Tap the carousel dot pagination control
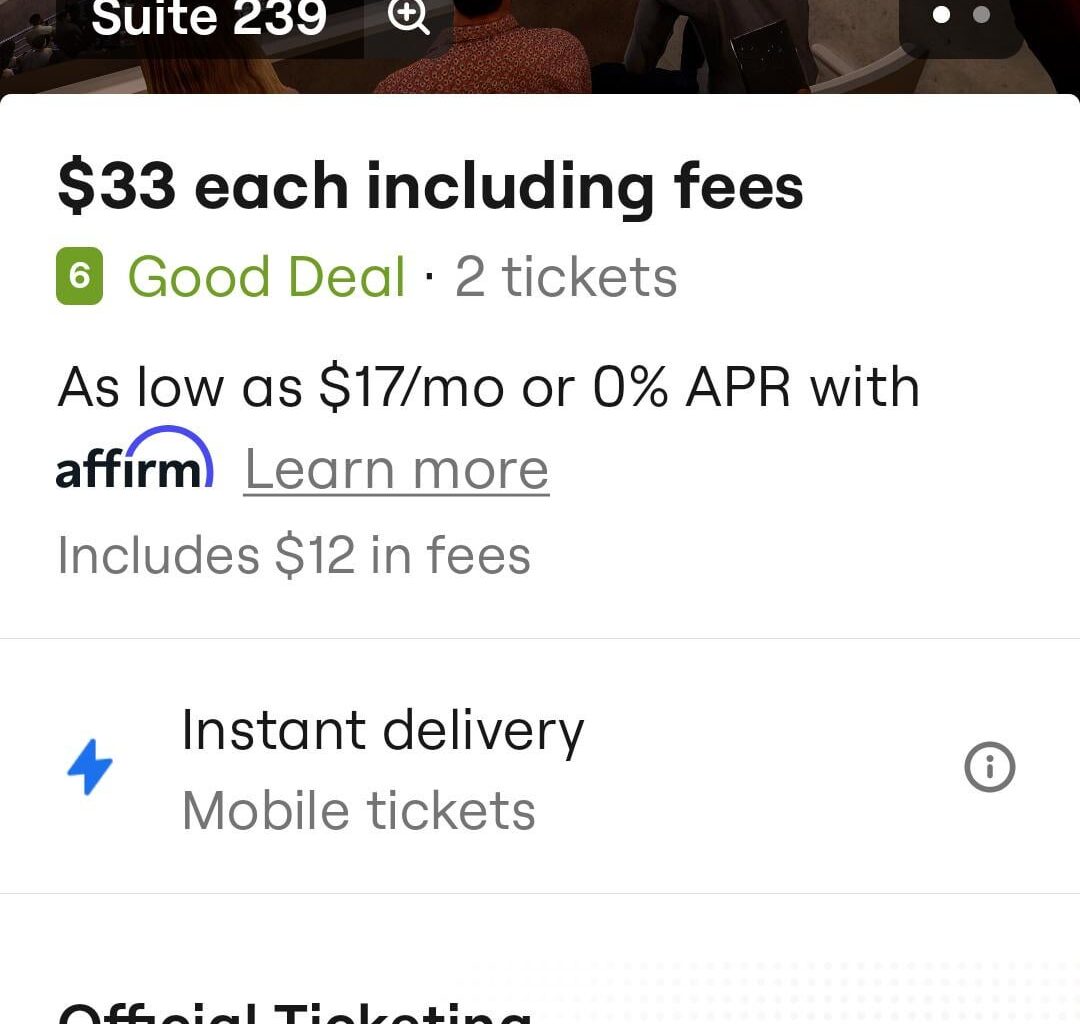 tap(963, 14)
